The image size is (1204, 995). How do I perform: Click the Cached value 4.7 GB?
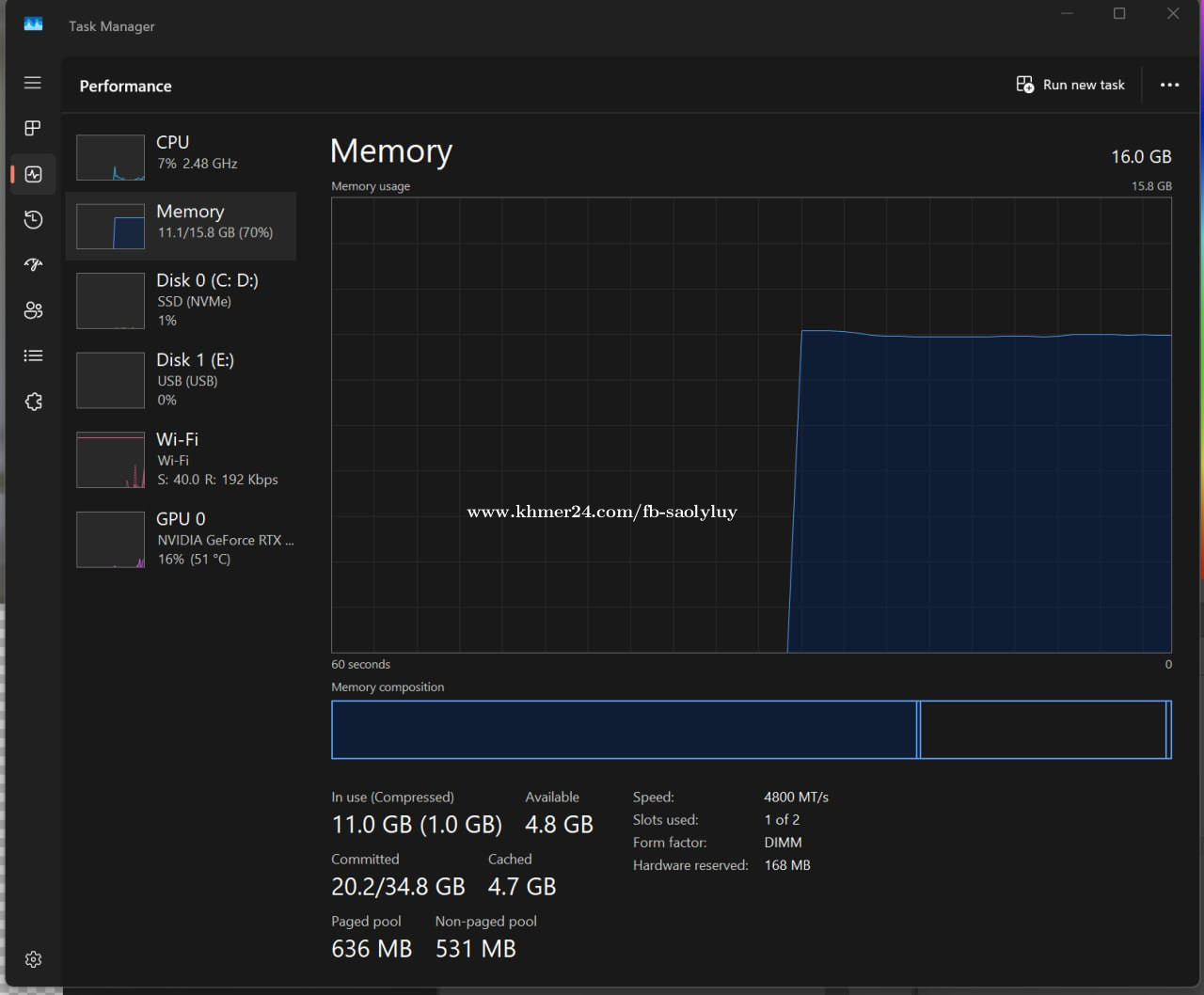click(522, 887)
